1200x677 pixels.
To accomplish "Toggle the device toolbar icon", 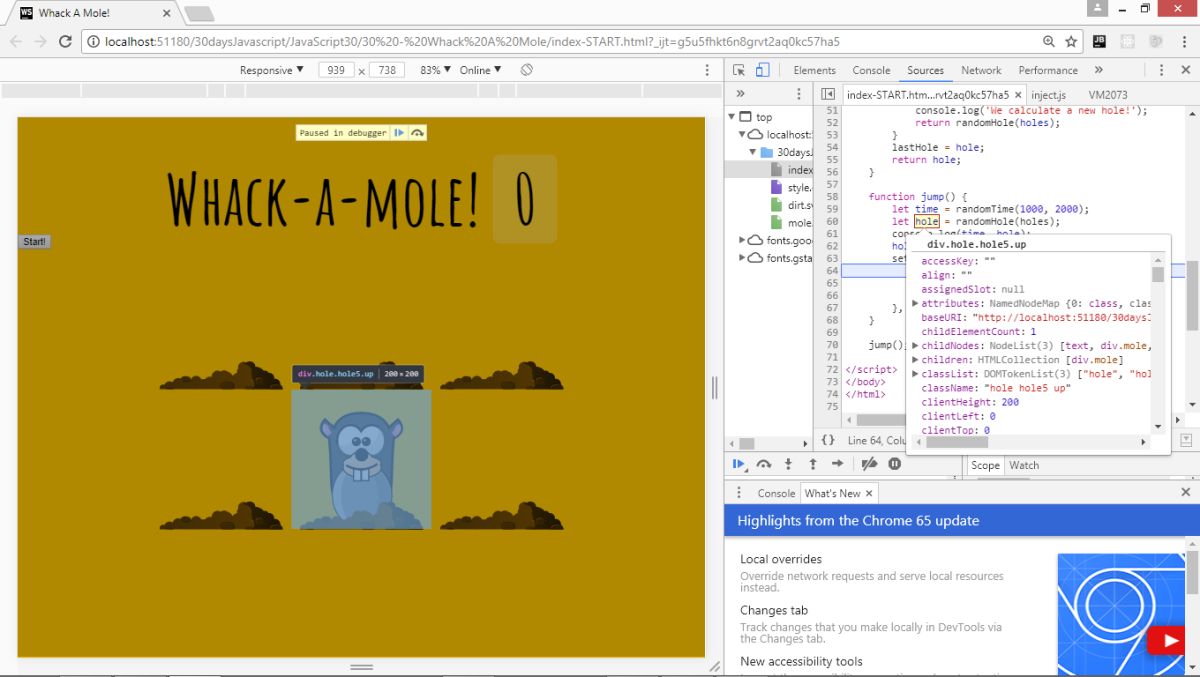I will coord(762,70).
